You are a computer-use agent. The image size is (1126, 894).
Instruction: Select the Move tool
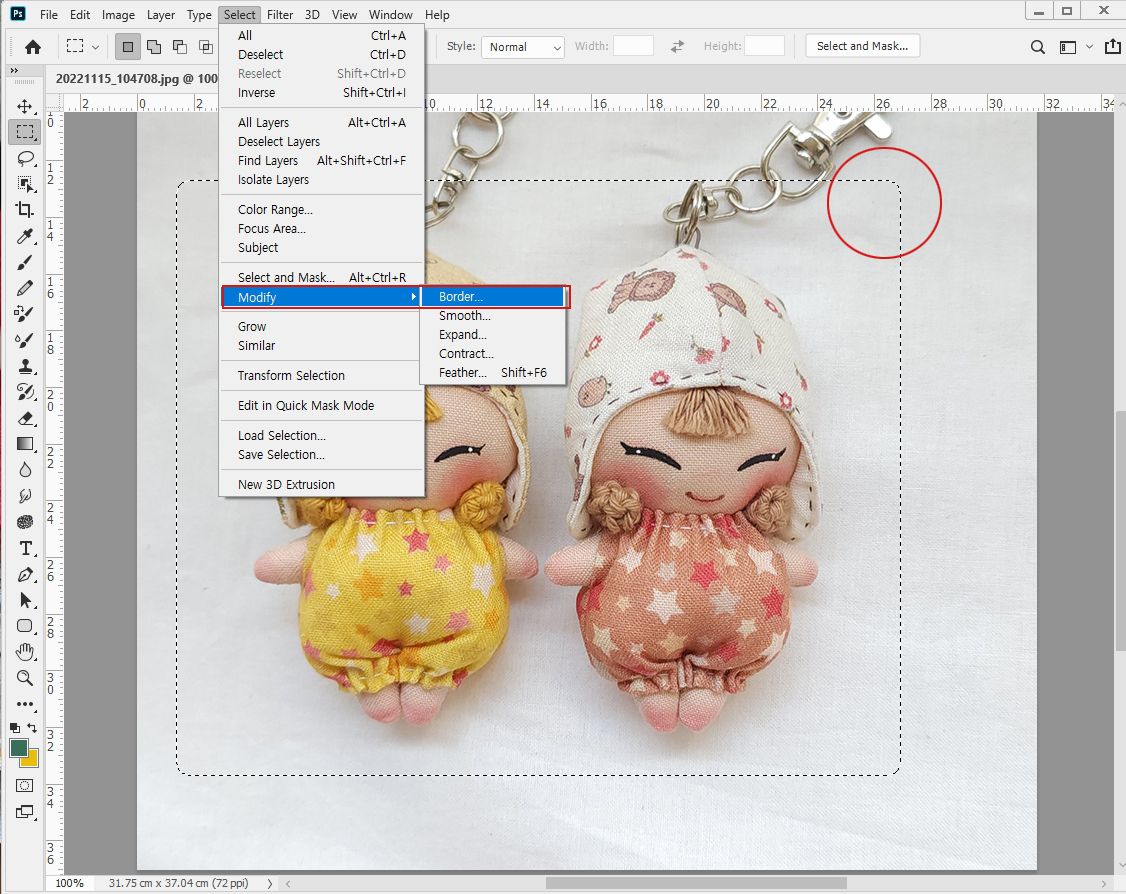tap(25, 106)
